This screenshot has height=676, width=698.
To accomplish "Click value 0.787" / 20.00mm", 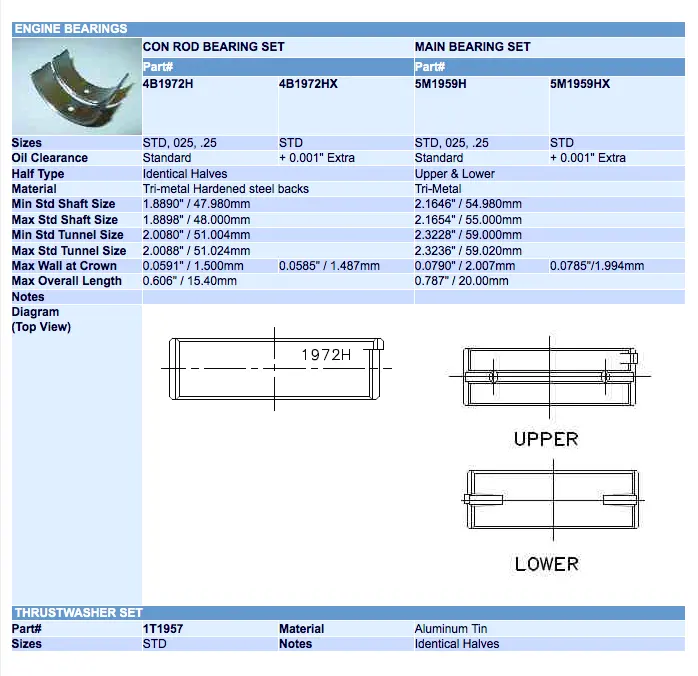I will (x=462, y=281).
